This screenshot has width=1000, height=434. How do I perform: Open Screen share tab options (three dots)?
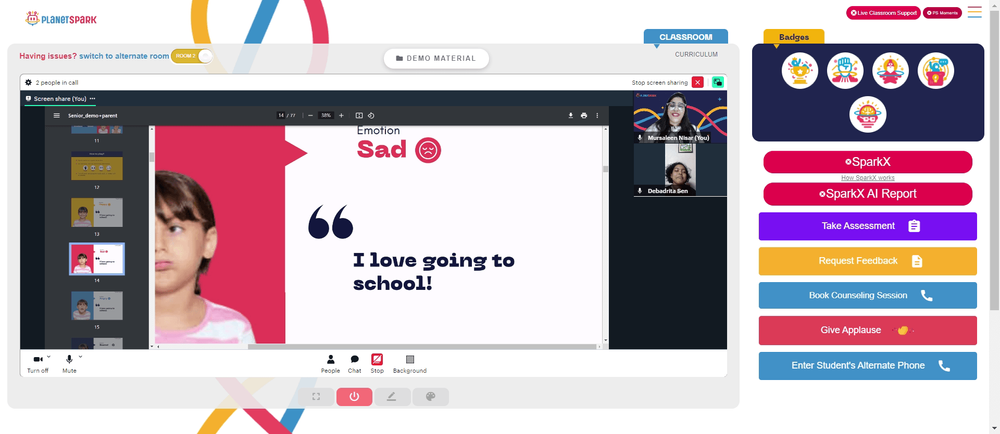(x=92, y=99)
